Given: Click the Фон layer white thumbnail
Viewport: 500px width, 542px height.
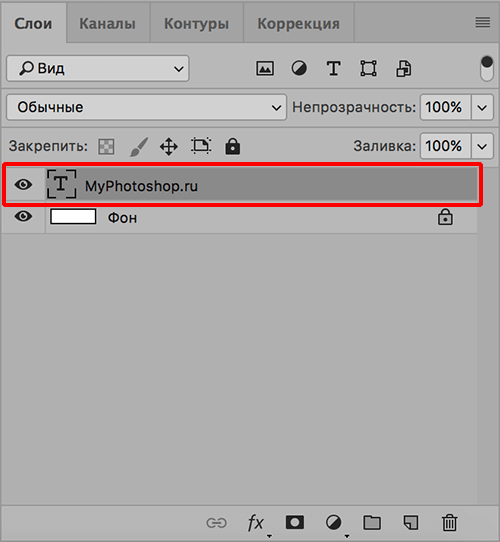Looking at the screenshot, I should (x=73, y=217).
